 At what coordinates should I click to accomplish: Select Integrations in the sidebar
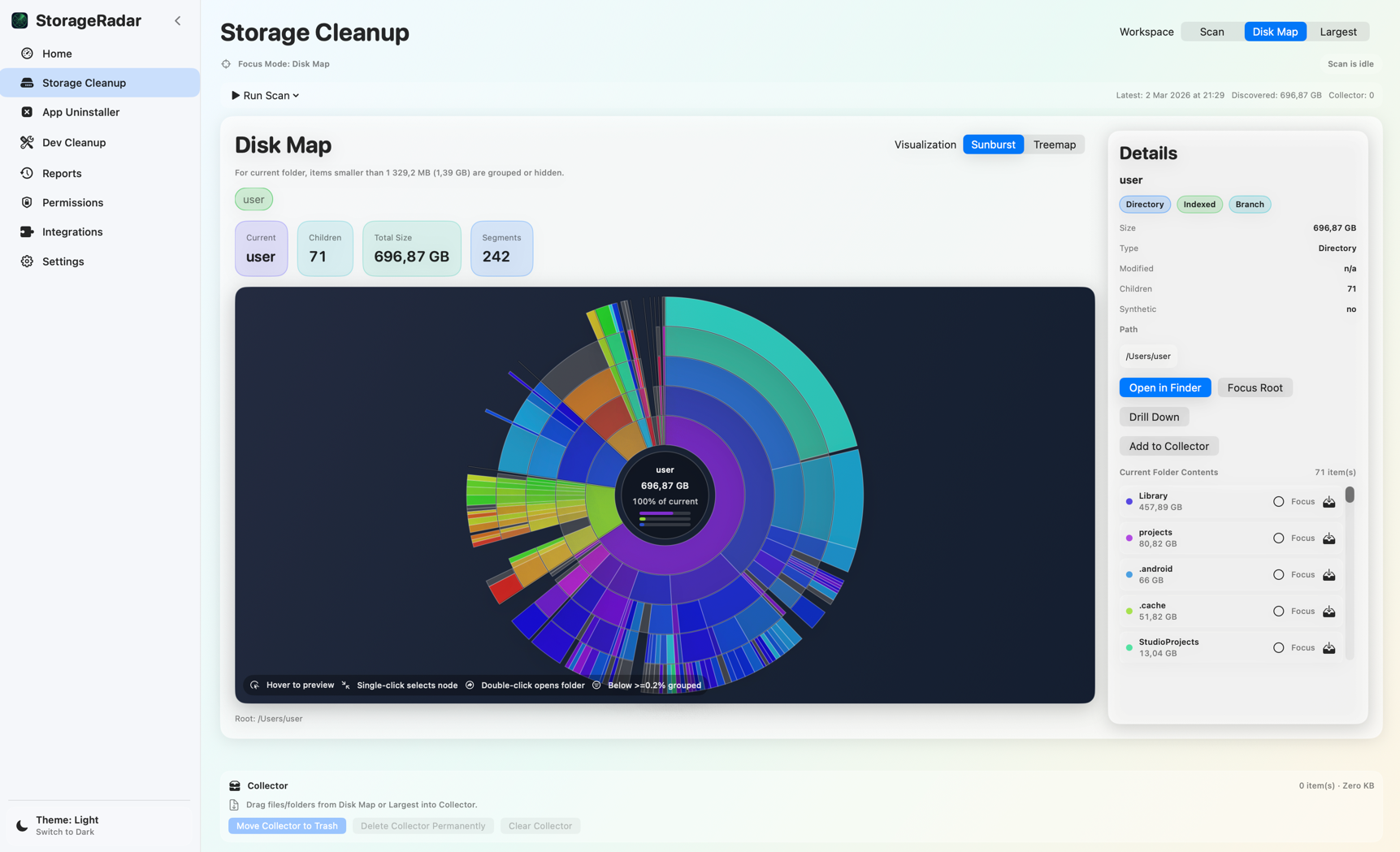[72, 231]
